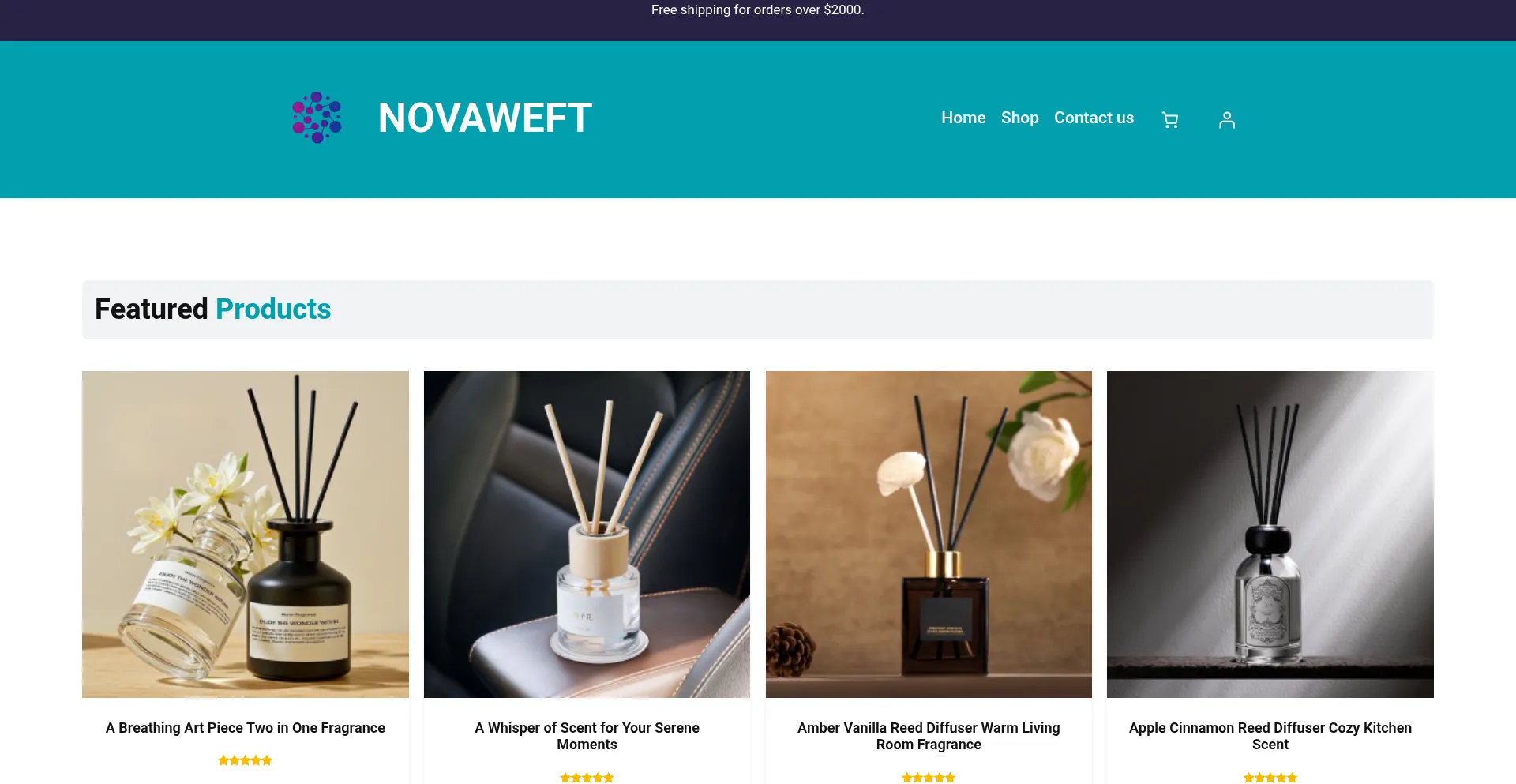This screenshot has height=784, width=1516.
Task: Open the Breathing Art Piece product image
Action: [246, 535]
